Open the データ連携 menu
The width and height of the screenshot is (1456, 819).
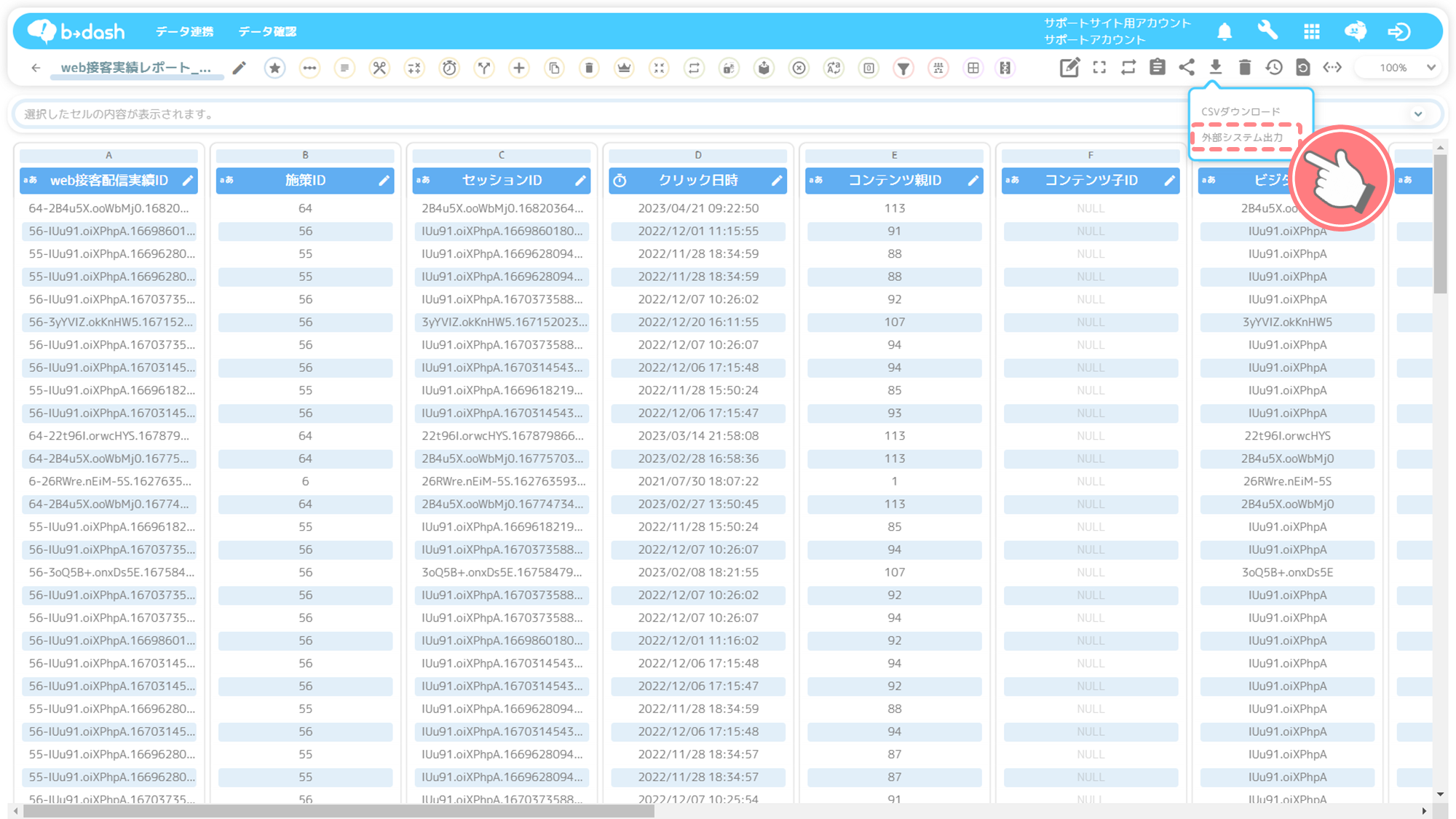click(185, 31)
